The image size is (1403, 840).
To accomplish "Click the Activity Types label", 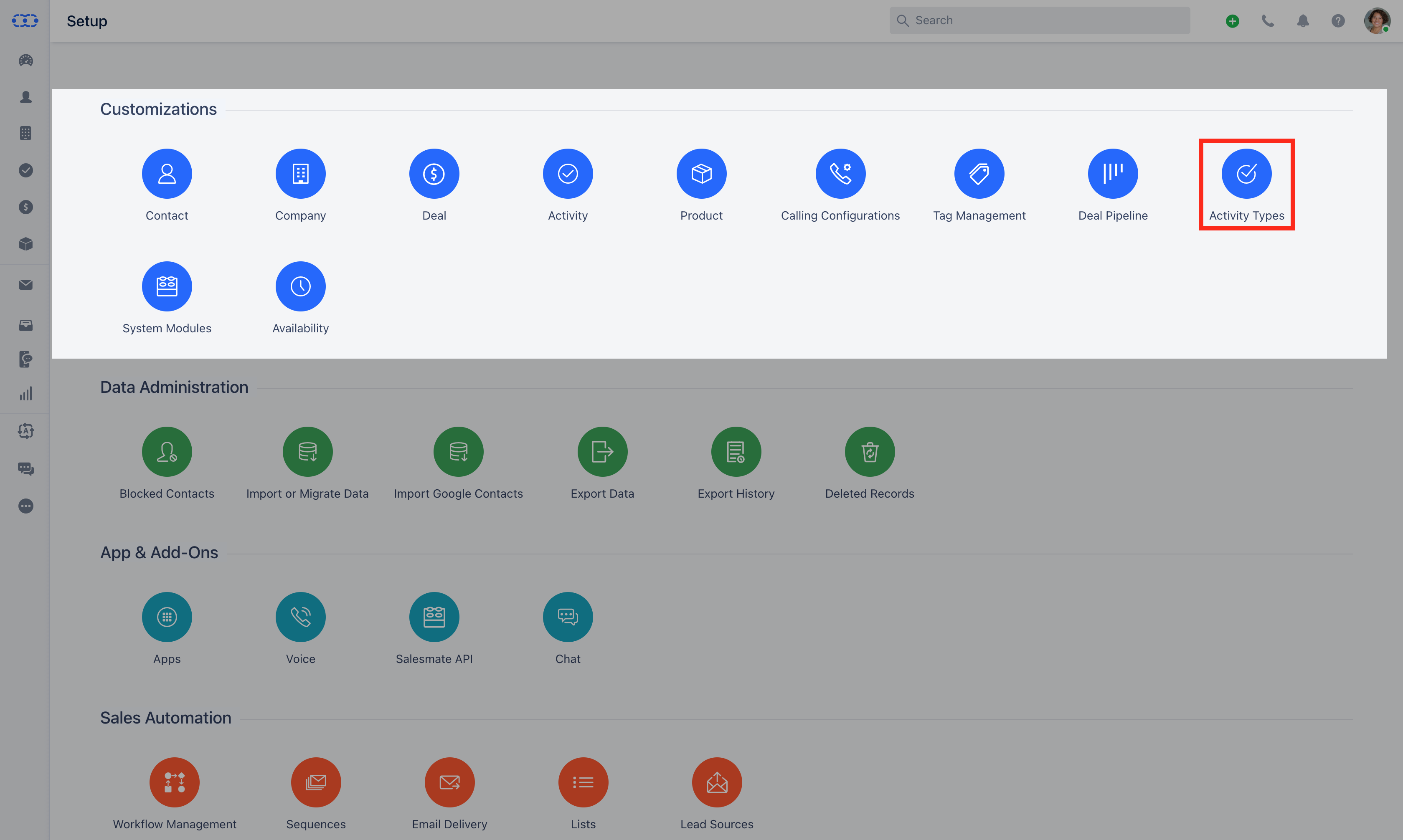I will coord(1246,216).
